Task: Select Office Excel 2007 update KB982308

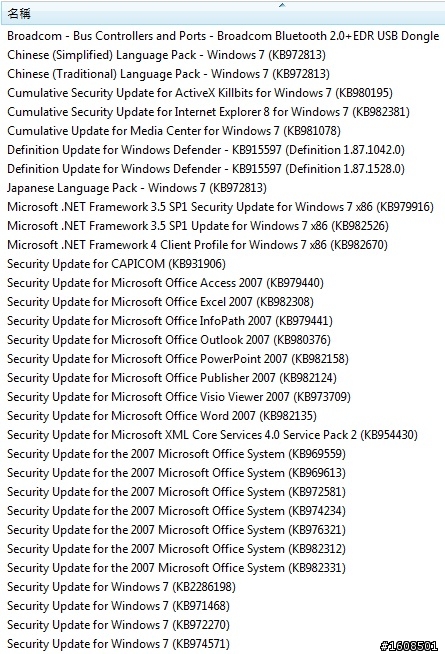Action: point(161,302)
